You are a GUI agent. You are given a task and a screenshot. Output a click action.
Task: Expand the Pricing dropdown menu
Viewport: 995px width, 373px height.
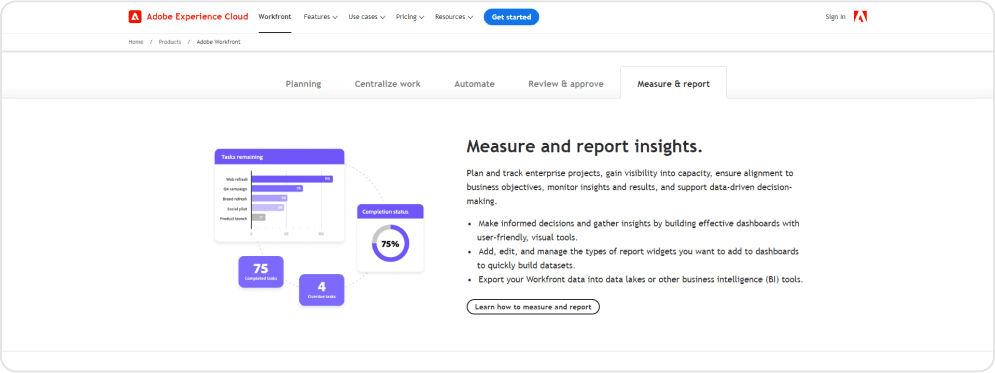point(410,17)
